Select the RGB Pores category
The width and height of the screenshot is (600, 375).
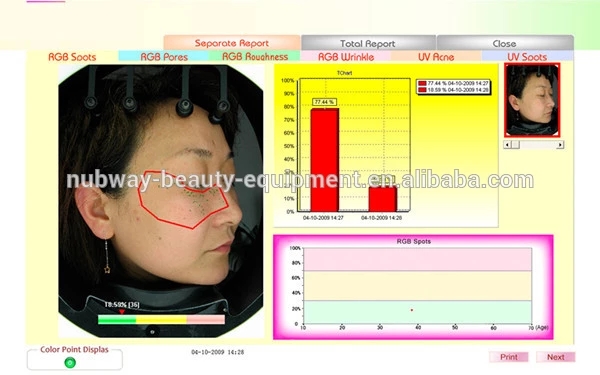point(164,57)
